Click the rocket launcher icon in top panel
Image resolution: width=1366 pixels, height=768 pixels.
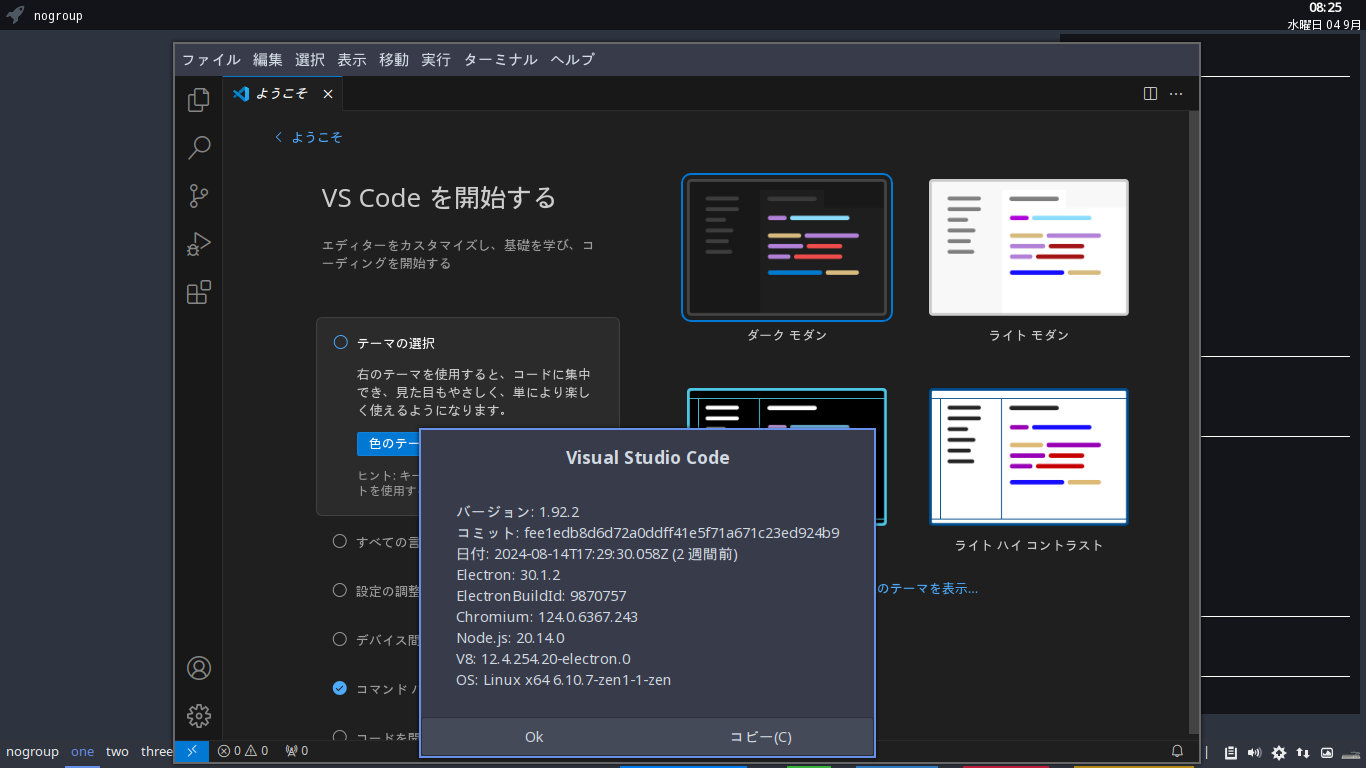coord(15,15)
